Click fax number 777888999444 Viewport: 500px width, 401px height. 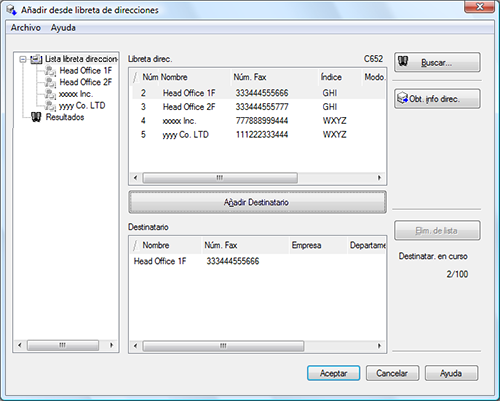[x=262, y=121]
